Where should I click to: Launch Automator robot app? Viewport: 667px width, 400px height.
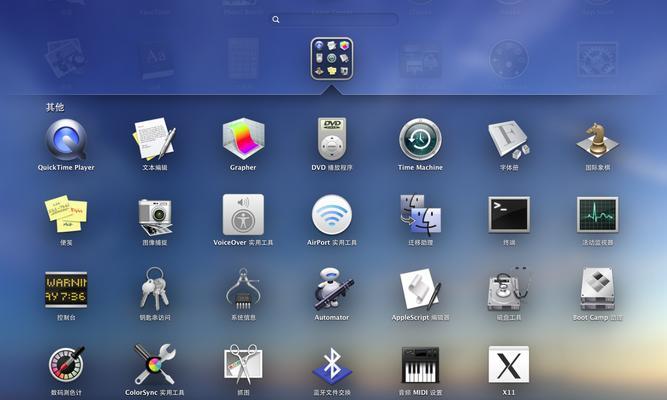(333, 289)
